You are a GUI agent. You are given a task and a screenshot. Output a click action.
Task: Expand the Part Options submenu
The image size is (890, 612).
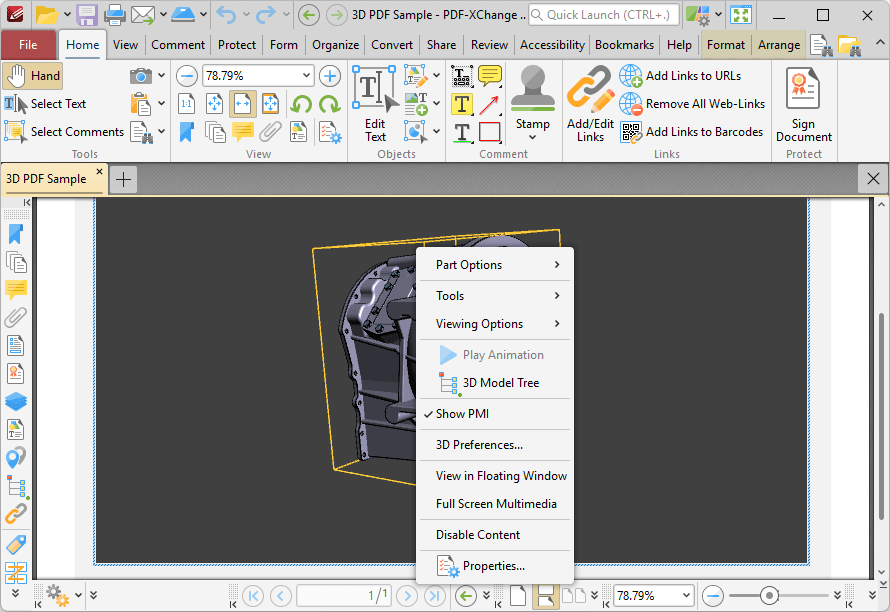point(470,265)
